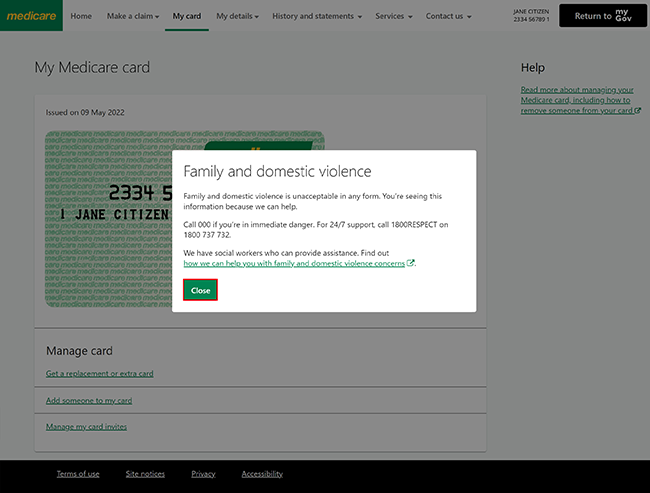Open Site notices in footer
Viewport: 650px width, 493px height.
tap(145, 474)
